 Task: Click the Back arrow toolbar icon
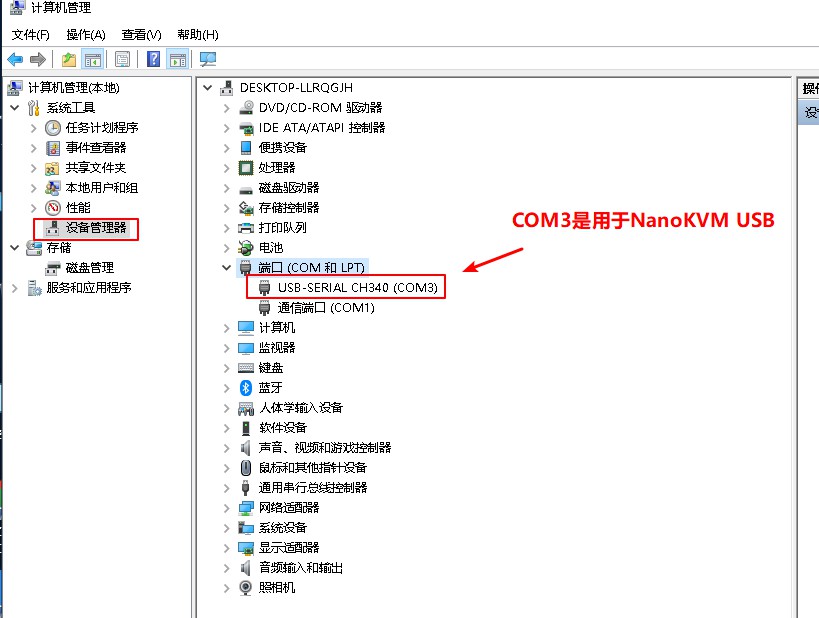coord(15,60)
